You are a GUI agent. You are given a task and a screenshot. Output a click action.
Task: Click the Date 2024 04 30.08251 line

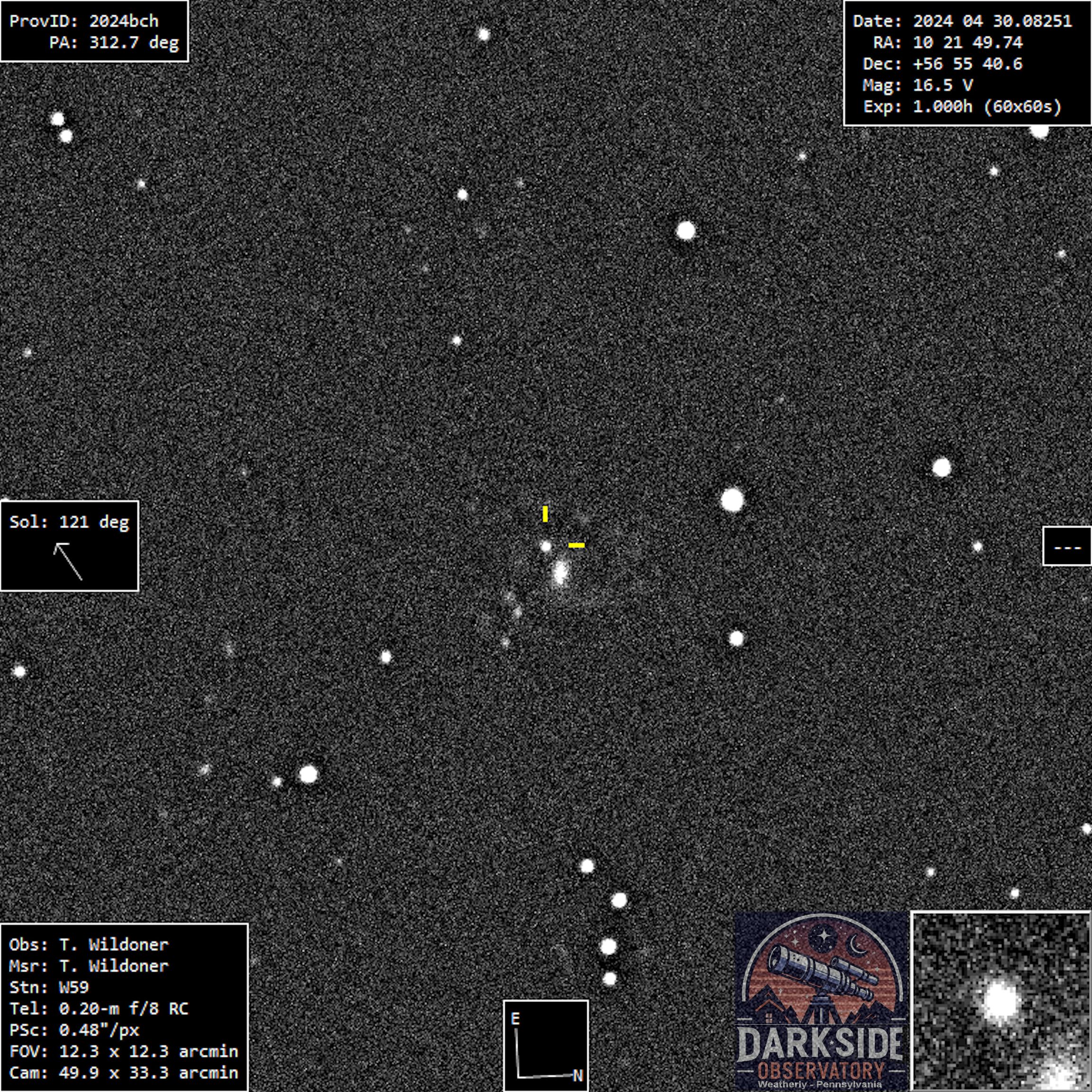tap(962, 21)
